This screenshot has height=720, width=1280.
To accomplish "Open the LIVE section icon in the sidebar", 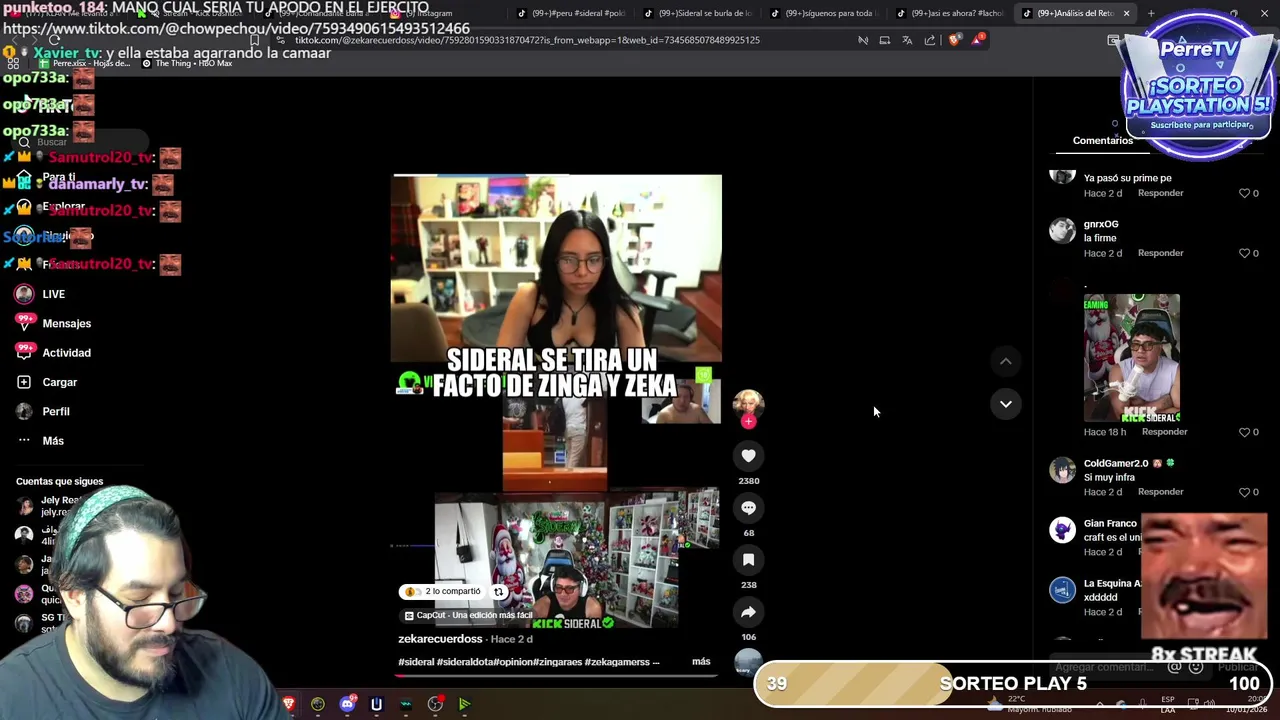I will pyautogui.click(x=24, y=294).
